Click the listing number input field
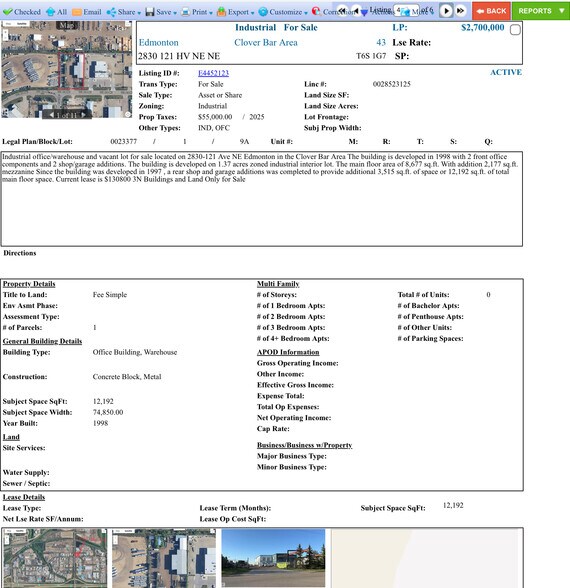Viewport: 570px width, 588px height. click(406, 10)
